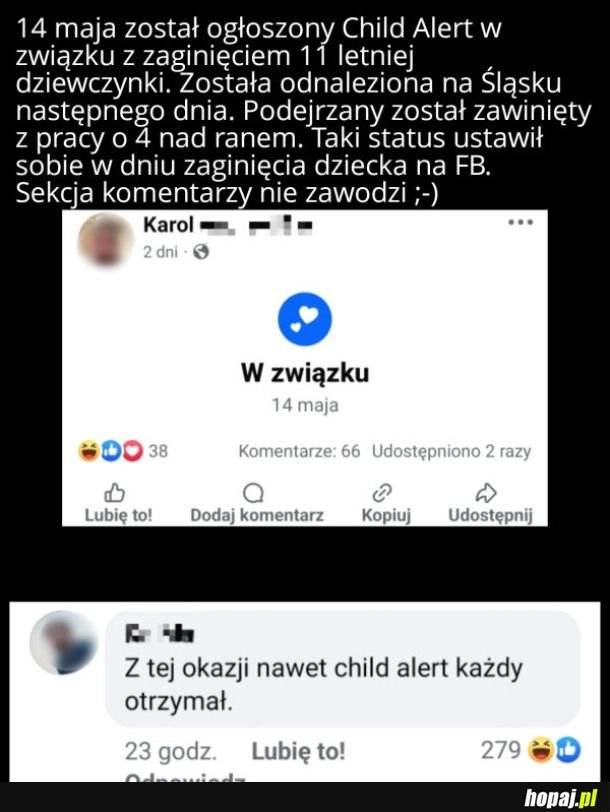
Task: Click the hopaj.pl logo
Action: (561, 798)
